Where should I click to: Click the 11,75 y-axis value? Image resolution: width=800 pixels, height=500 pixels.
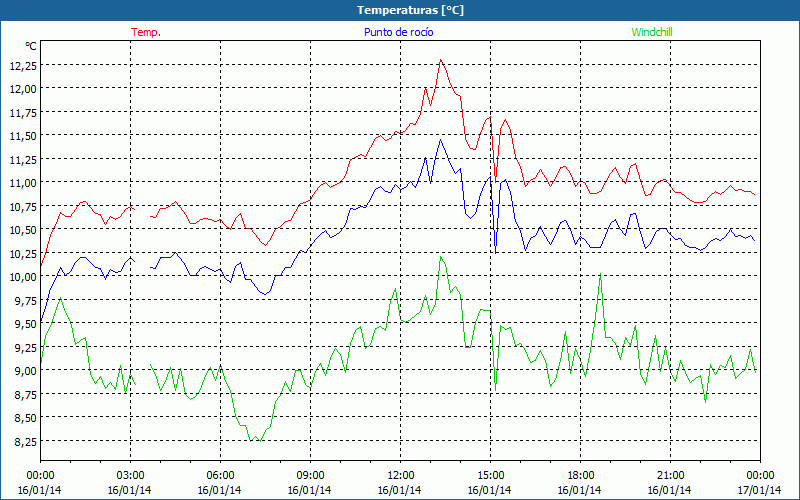click(23, 112)
